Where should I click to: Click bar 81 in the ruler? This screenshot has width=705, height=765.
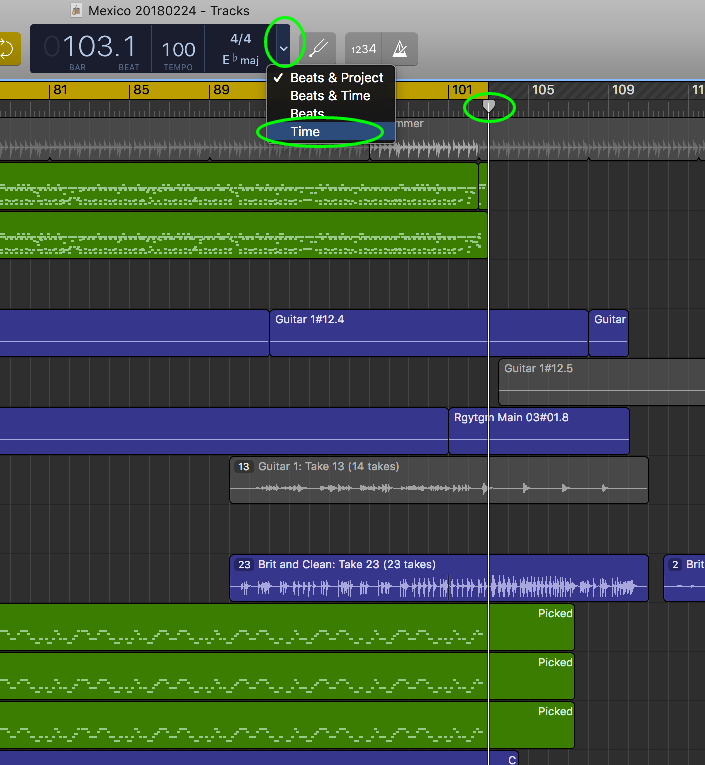click(60, 90)
